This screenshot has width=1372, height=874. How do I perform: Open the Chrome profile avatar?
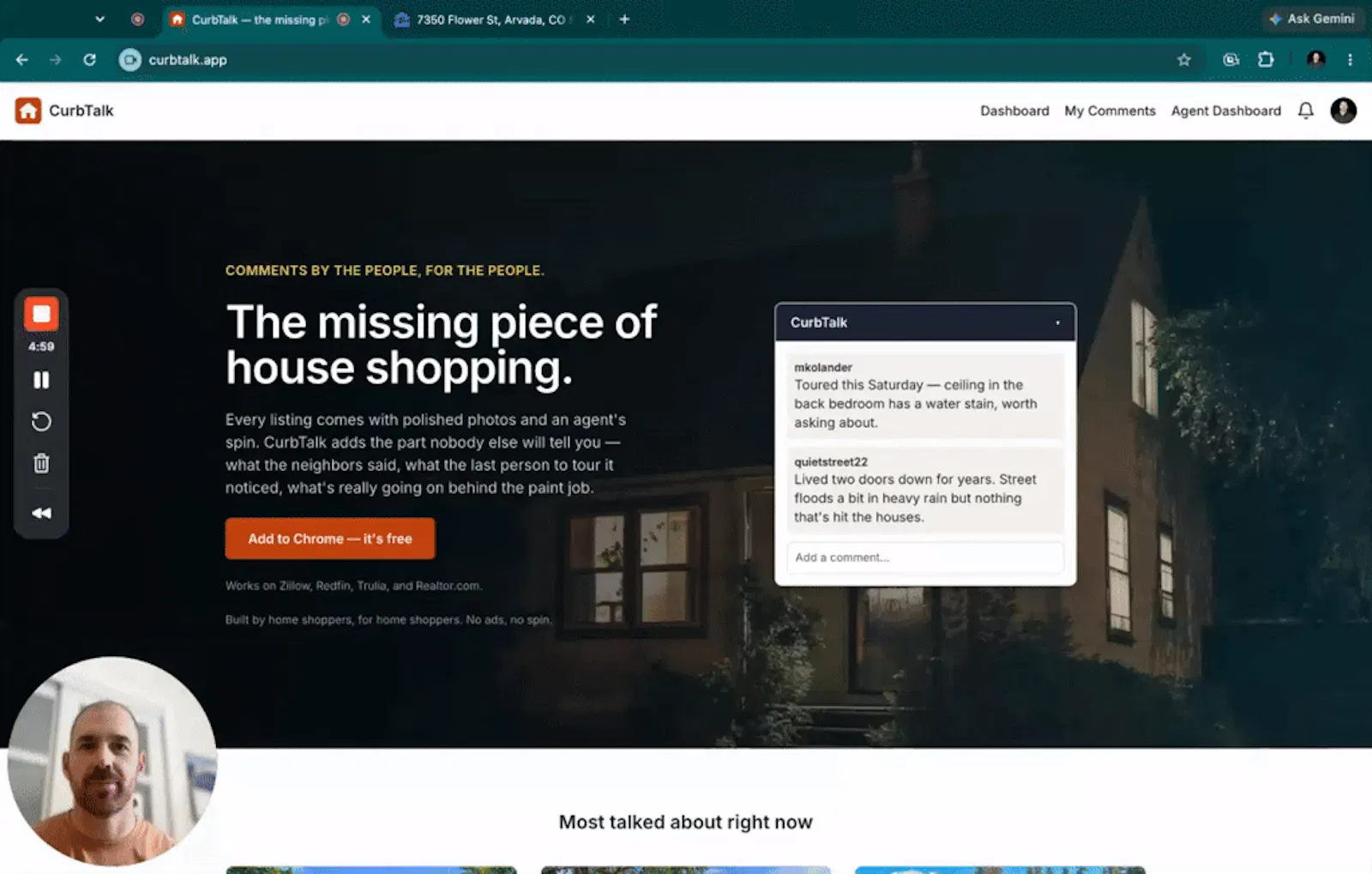(1316, 60)
